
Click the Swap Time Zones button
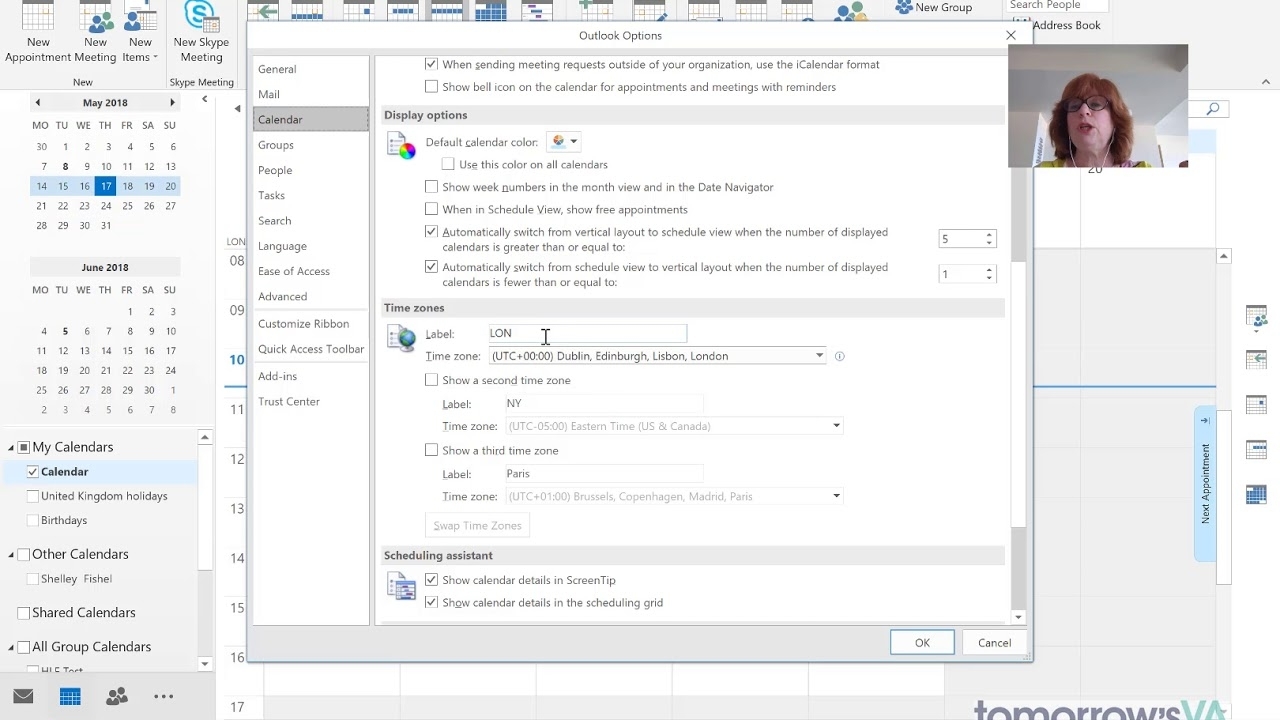[477, 525]
